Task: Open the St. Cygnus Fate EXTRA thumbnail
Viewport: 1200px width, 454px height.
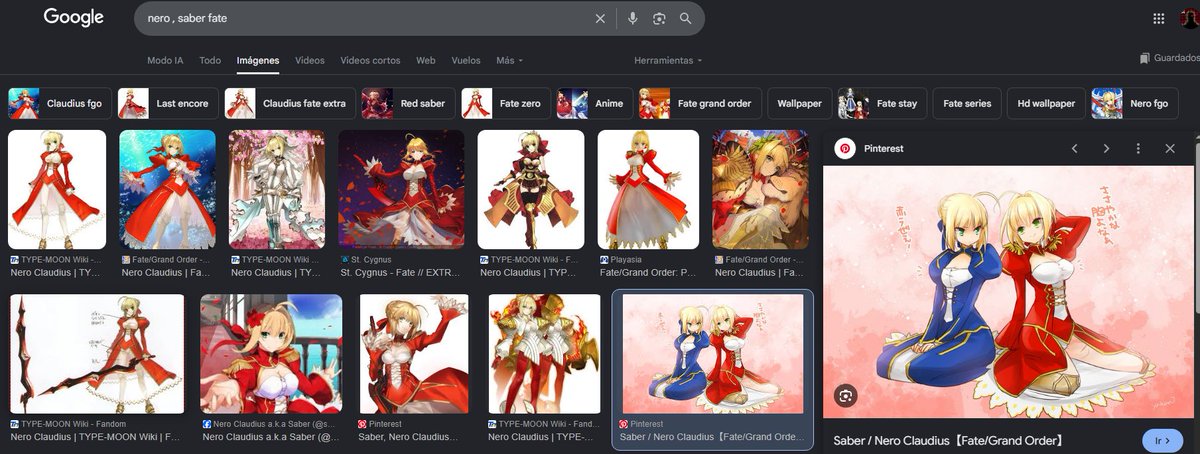Action: click(401, 189)
